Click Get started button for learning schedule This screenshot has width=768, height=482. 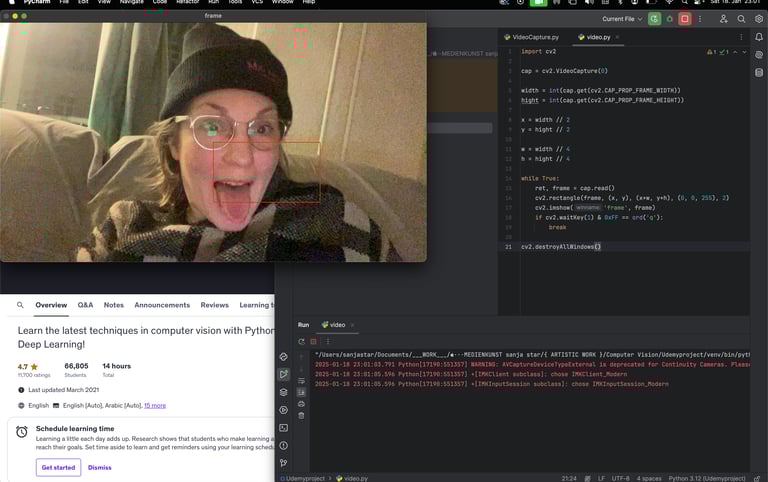58,467
